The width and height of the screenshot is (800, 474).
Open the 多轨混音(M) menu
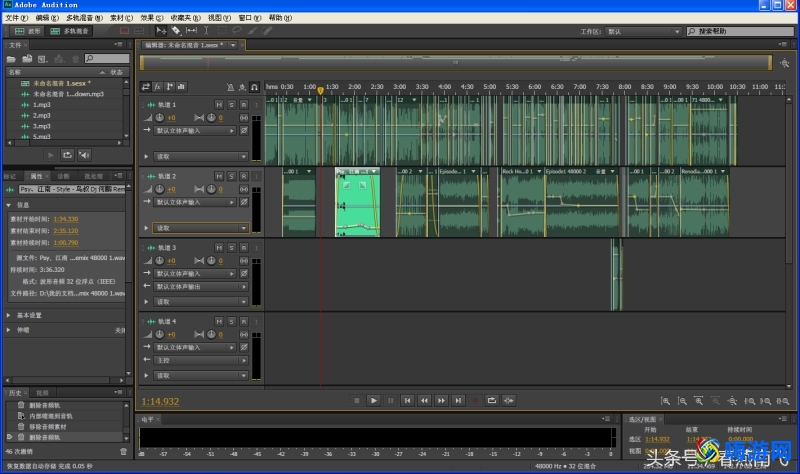[x=84, y=18]
